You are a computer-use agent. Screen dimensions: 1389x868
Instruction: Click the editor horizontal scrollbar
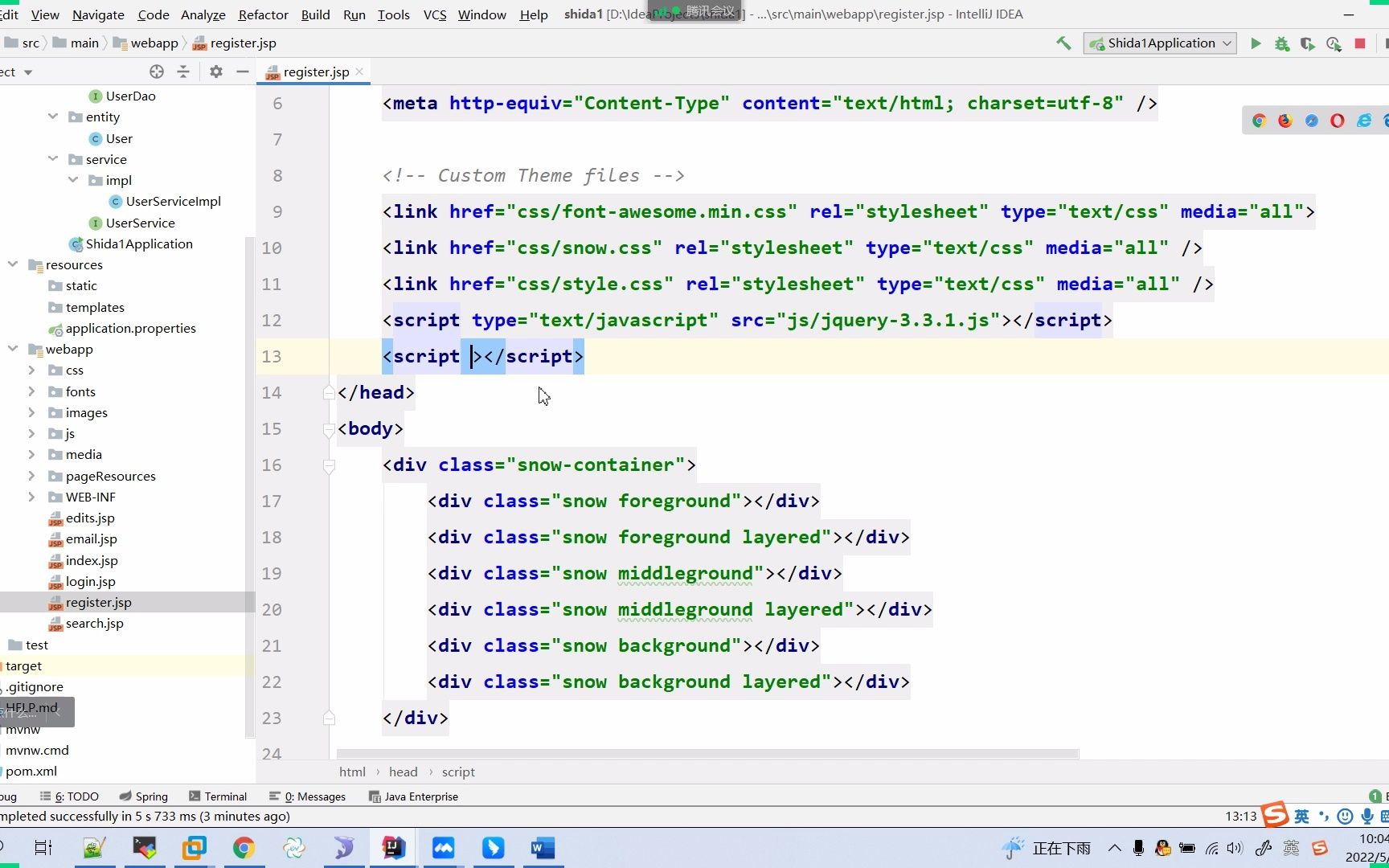(x=707, y=754)
